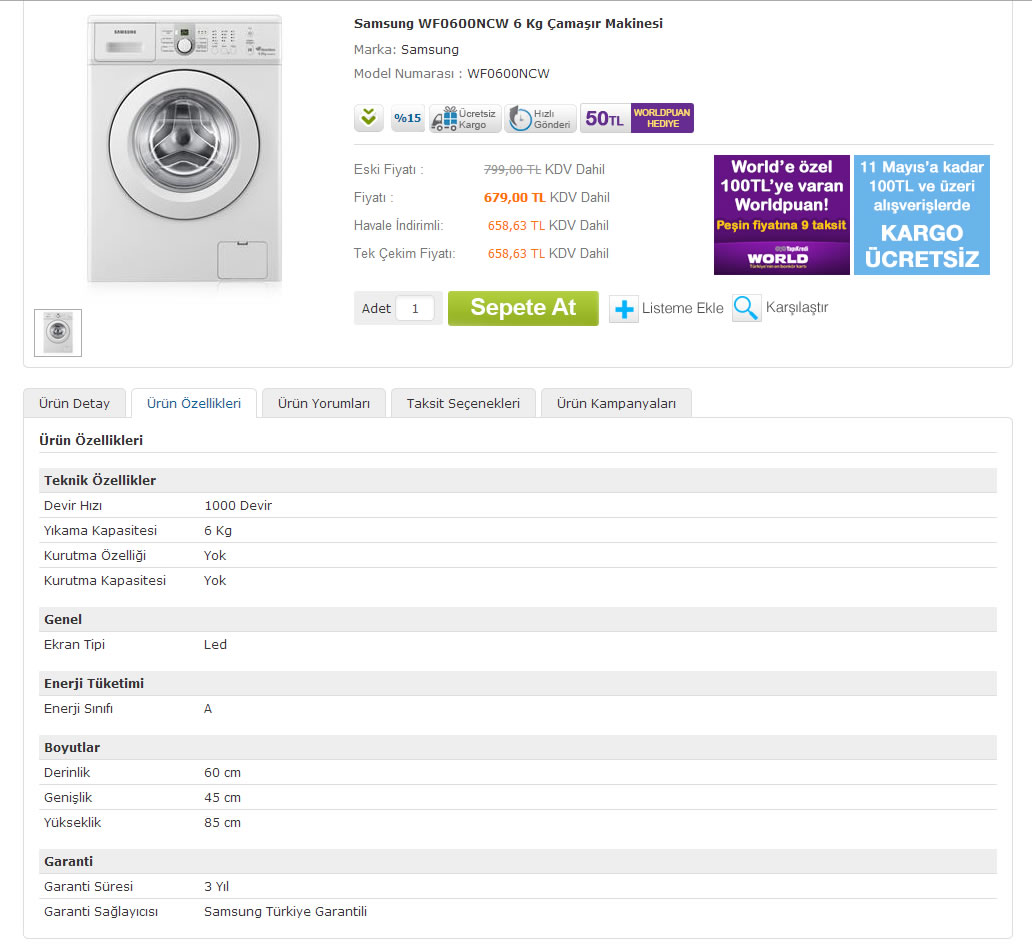Click the model number WF0600NCW value
Screen dimensions: 1032x950
click(x=508, y=74)
